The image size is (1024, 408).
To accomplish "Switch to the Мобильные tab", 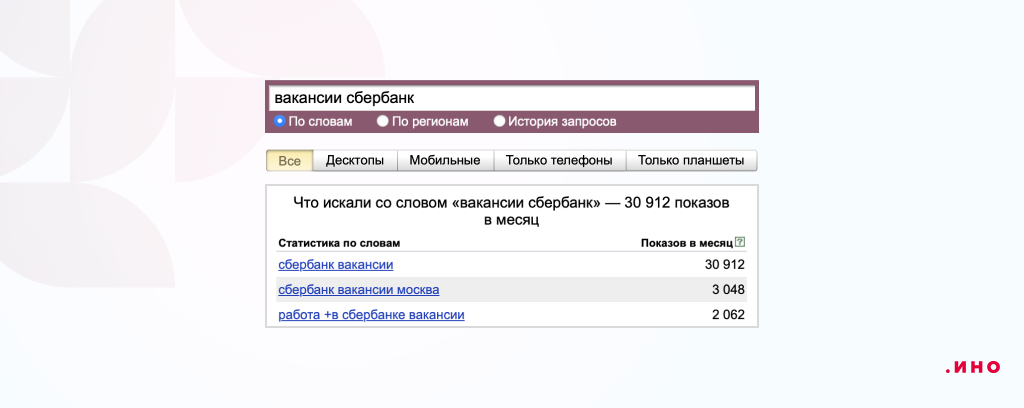I will click(445, 160).
